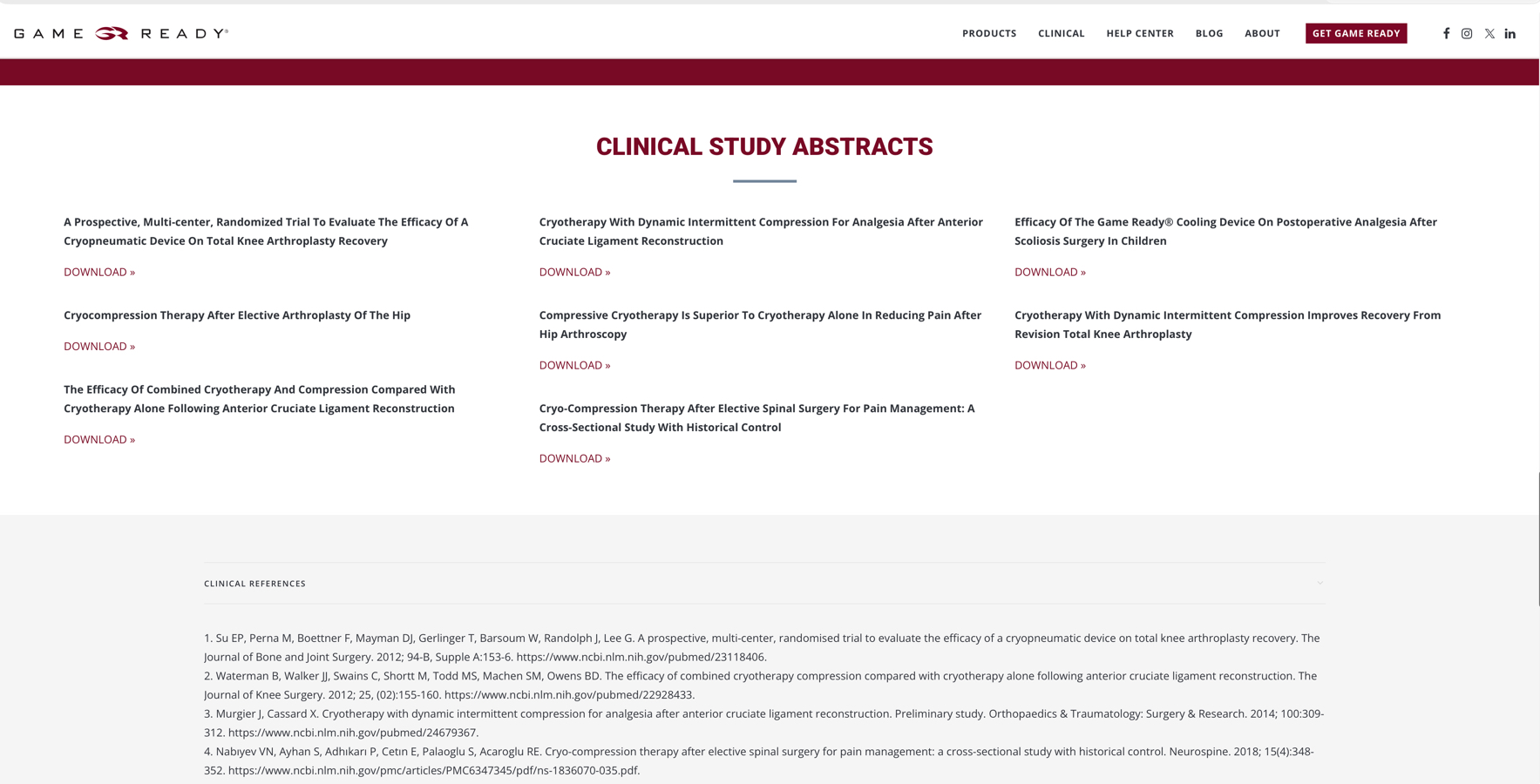Download the Hip Arthroscopy compressive cryotherapy study
This screenshot has height=784, width=1540.
(x=574, y=365)
